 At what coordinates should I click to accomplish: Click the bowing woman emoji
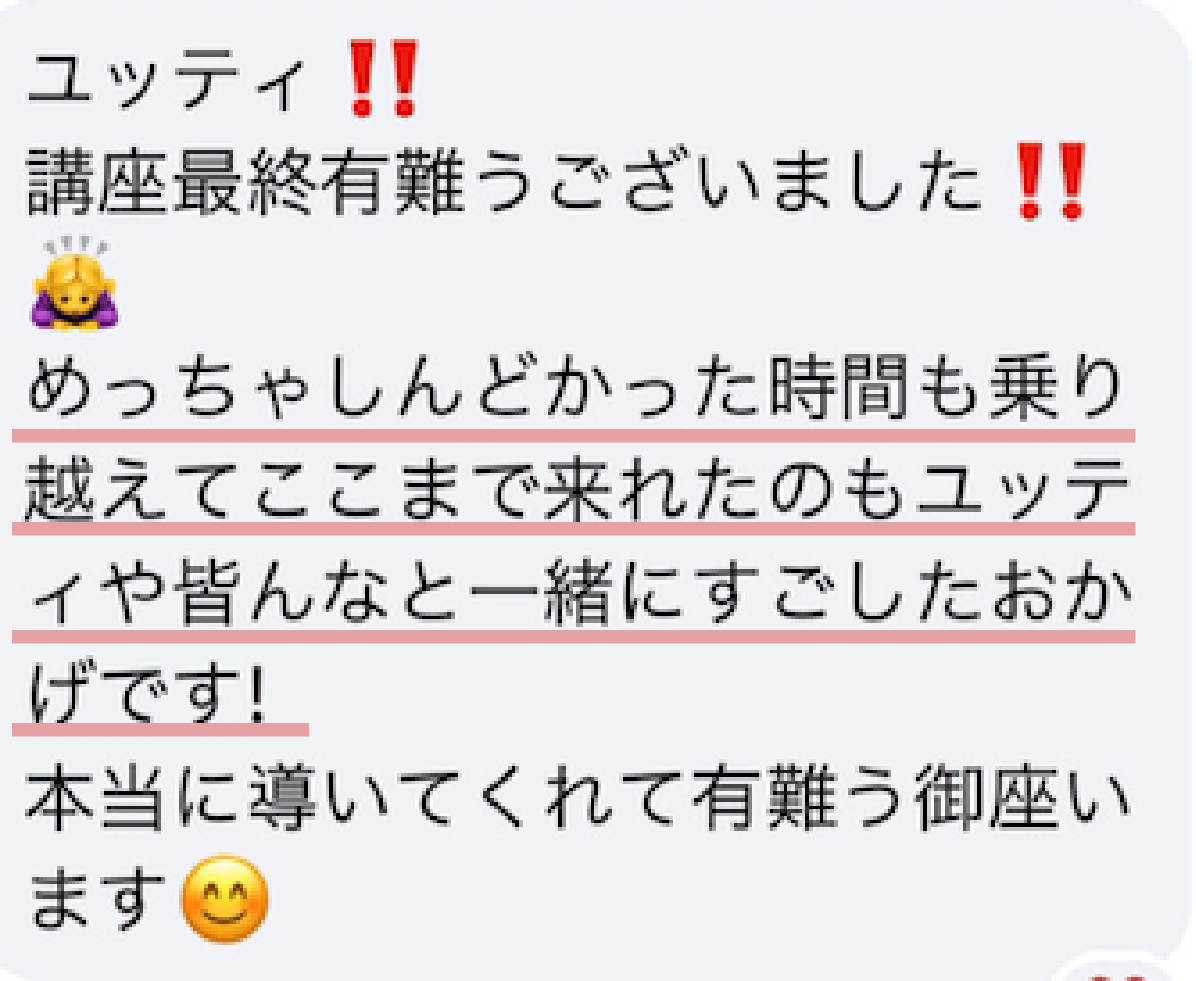click(x=74, y=283)
